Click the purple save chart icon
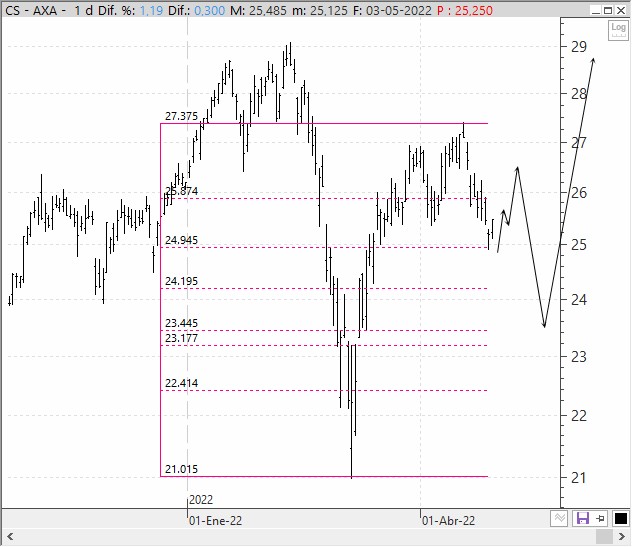The width and height of the screenshot is (632, 547). [582, 518]
